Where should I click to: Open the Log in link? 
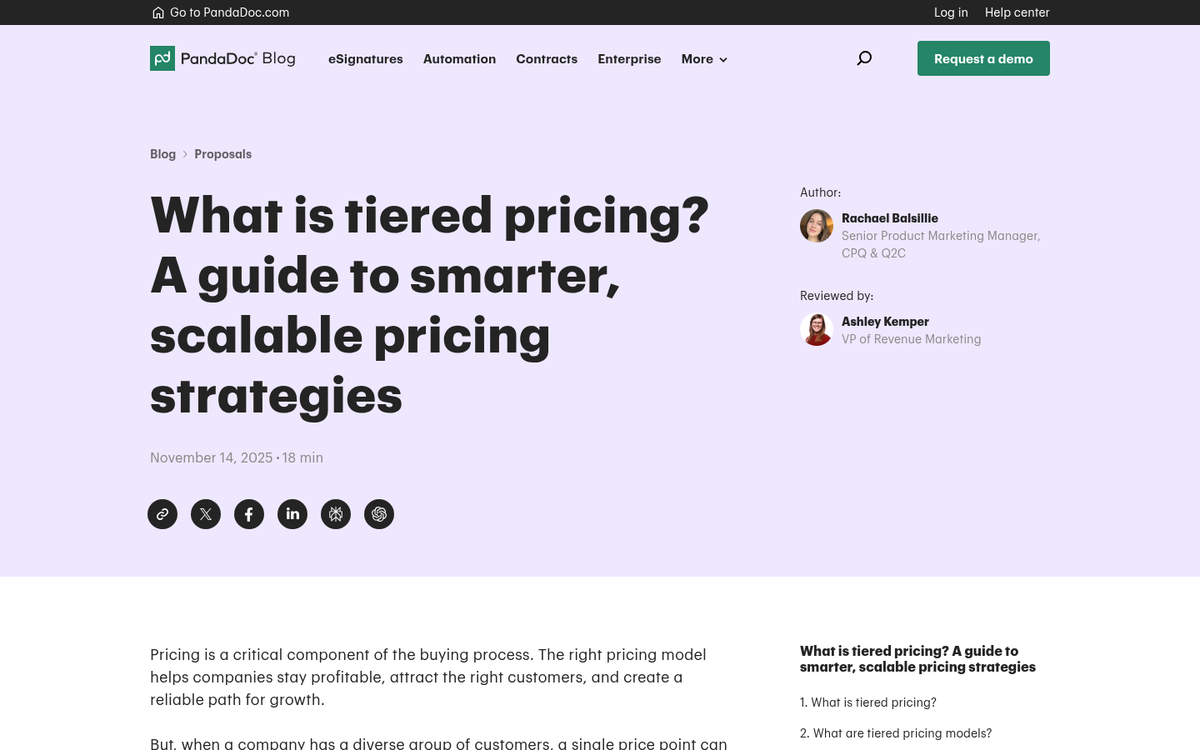click(950, 12)
